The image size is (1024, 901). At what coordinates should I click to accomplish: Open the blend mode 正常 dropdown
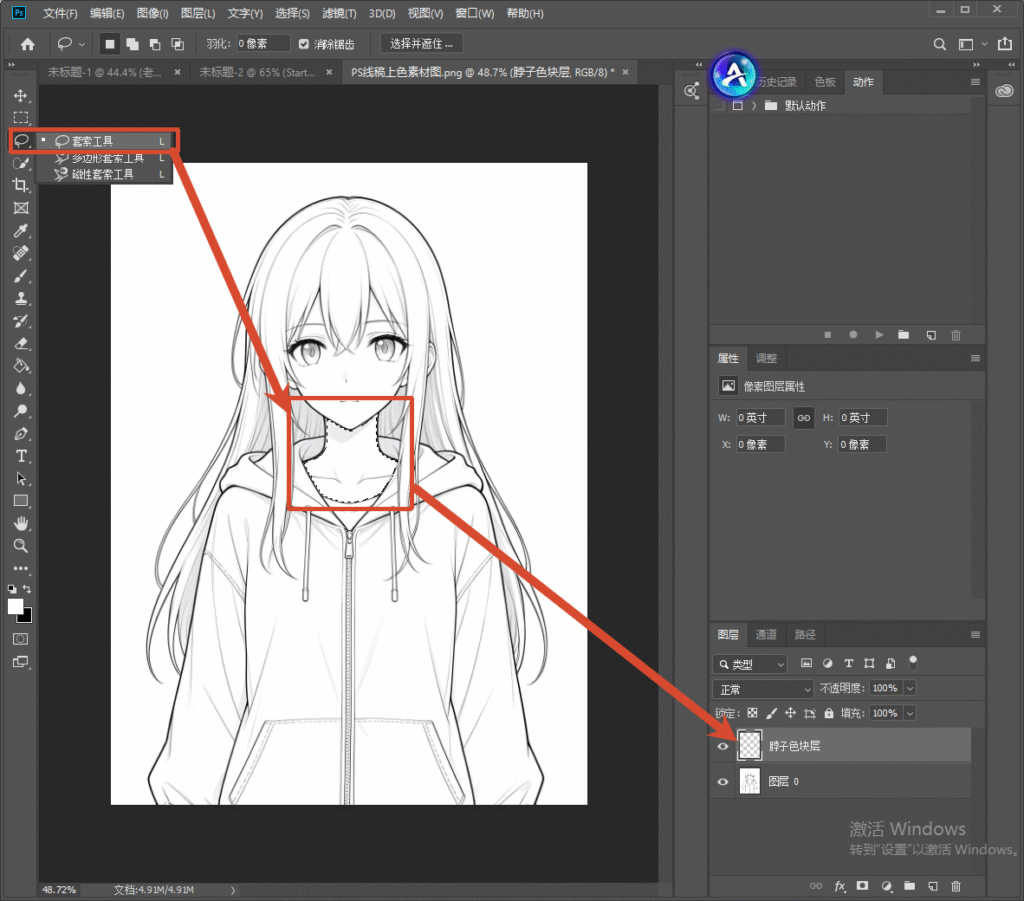[x=763, y=689]
